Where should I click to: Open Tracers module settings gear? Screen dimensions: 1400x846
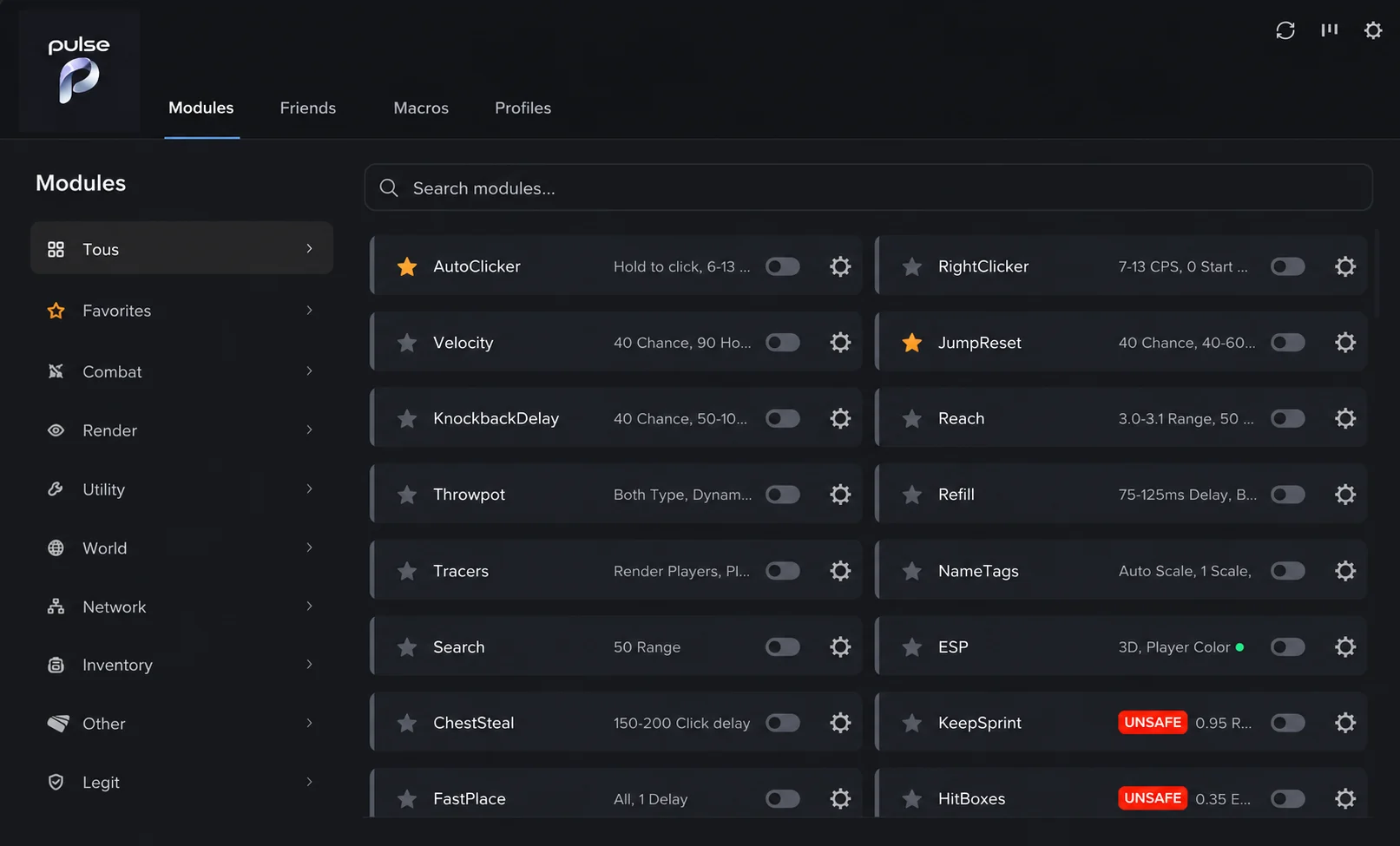[840, 571]
